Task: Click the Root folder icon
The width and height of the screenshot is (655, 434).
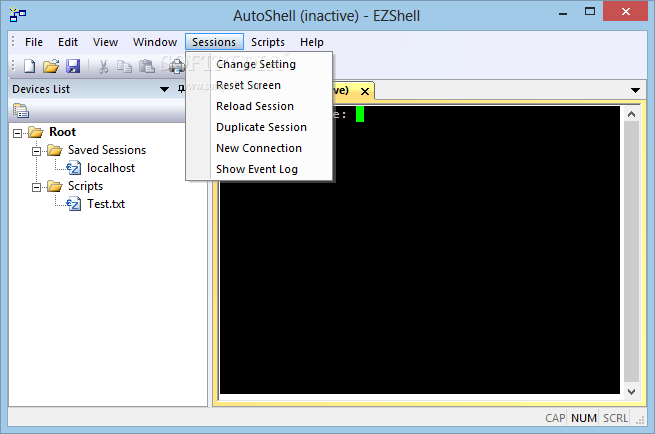Action: pyautogui.click(x=36, y=132)
